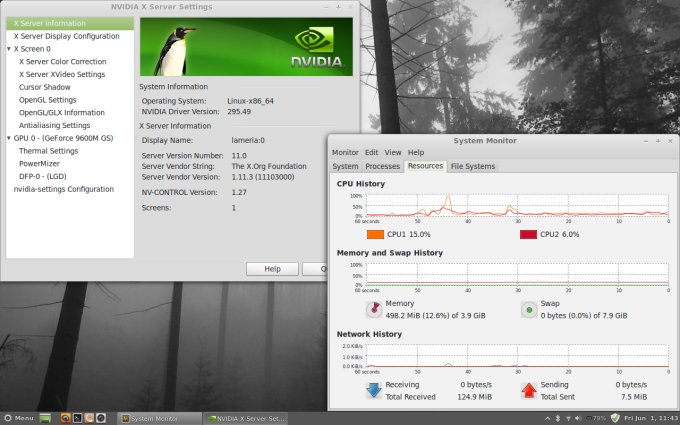680x425 pixels.
Task: Click Total Sent value 7.5 MiB
Action: tap(634, 397)
